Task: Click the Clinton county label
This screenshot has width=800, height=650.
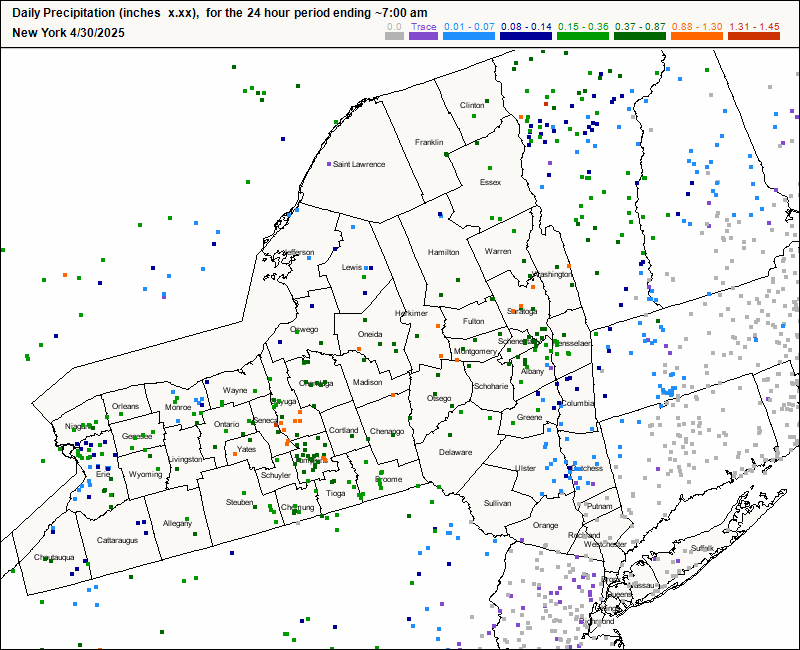Action: (x=472, y=105)
